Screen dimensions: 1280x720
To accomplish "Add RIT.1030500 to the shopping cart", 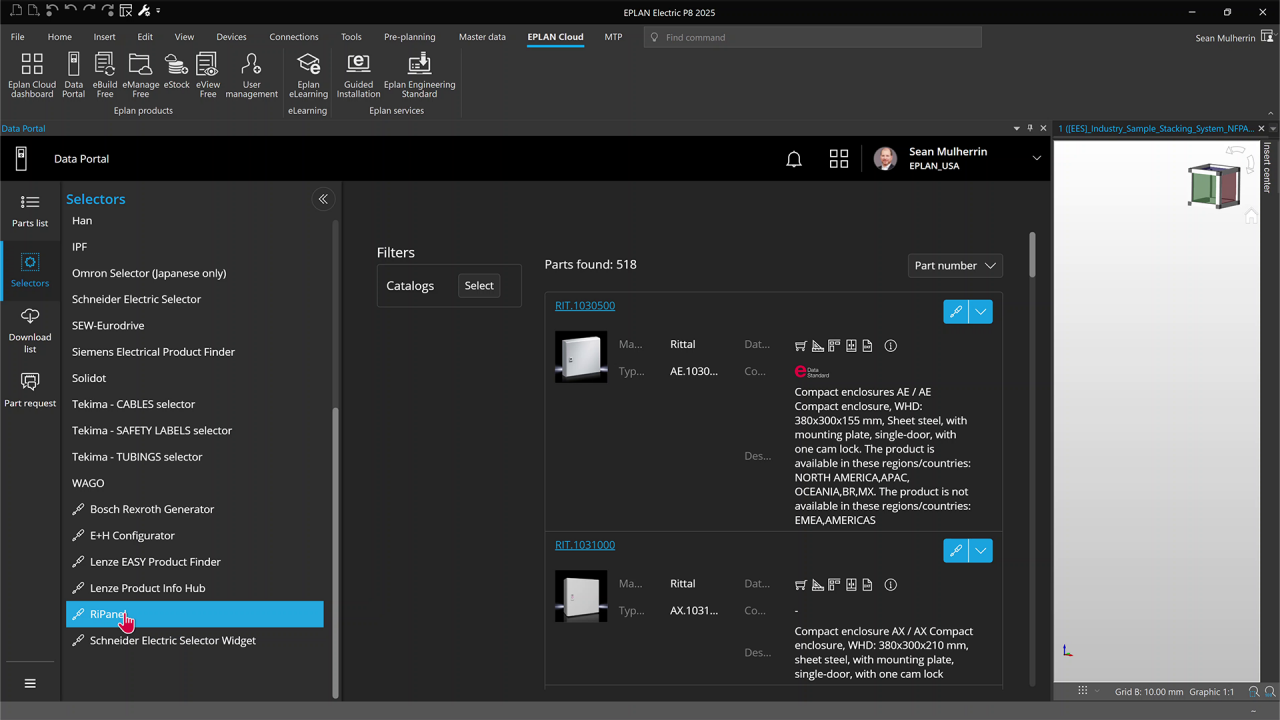I will (800, 345).
